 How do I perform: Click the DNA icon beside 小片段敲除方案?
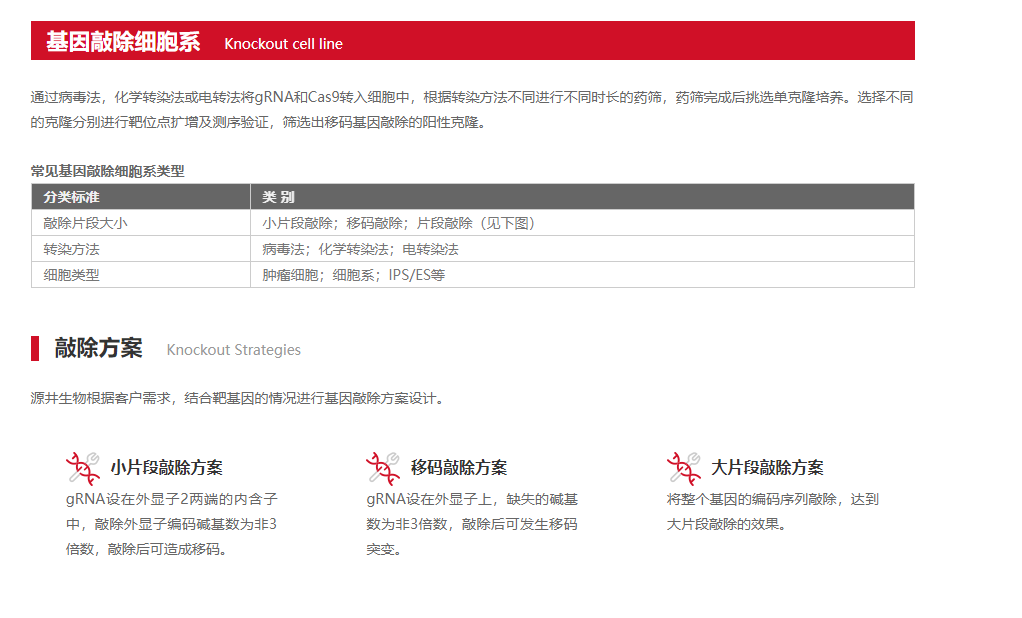pos(83,467)
